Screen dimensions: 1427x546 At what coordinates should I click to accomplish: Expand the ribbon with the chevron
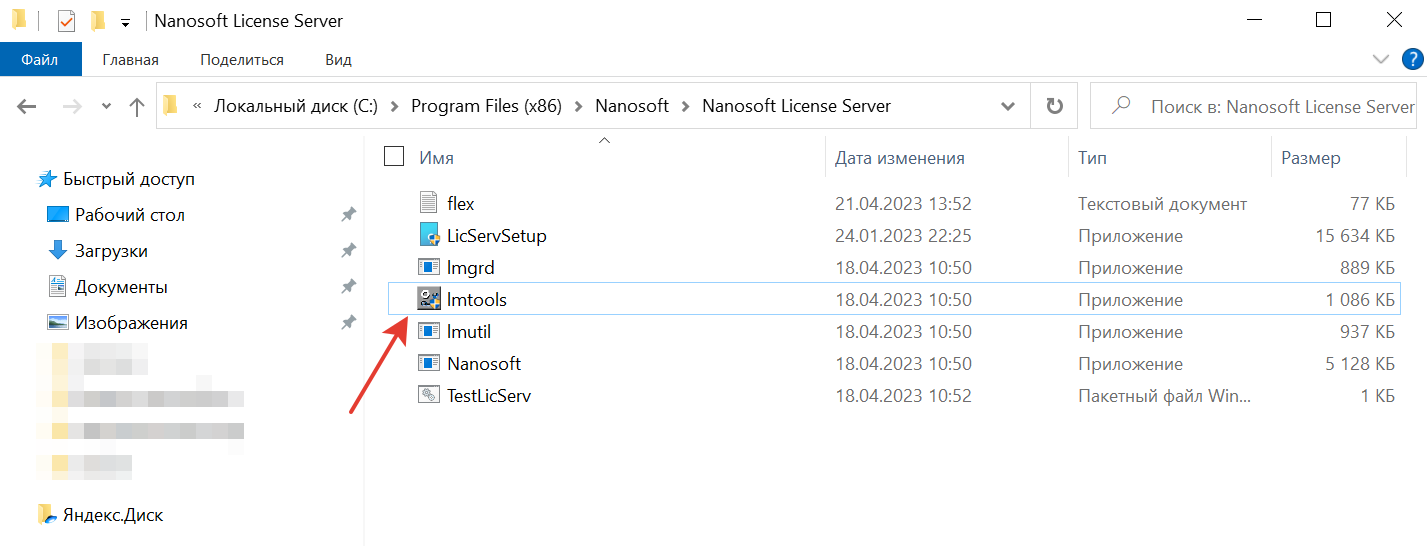tap(1382, 59)
